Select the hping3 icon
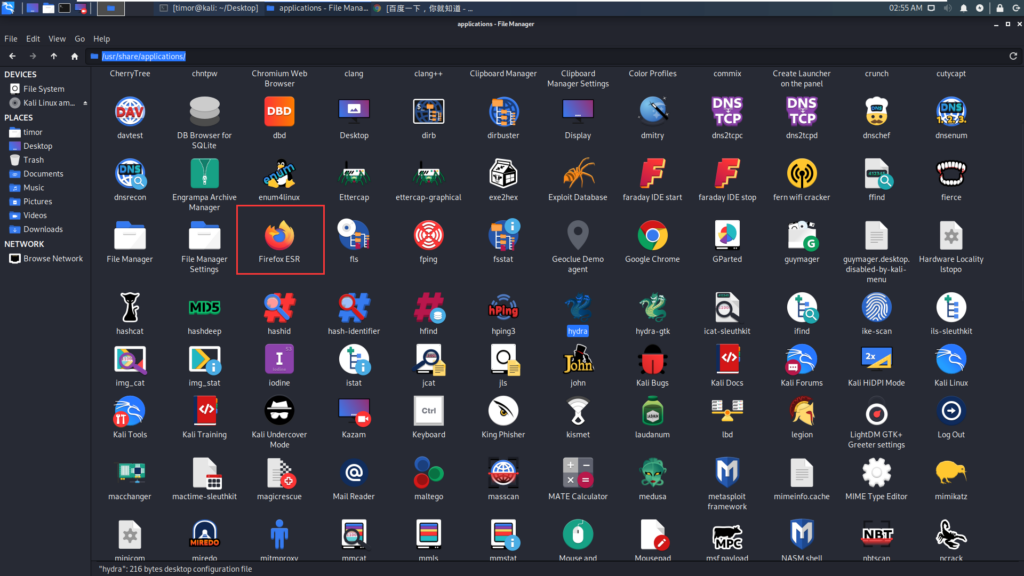1024x576 pixels. tap(503, 308)
